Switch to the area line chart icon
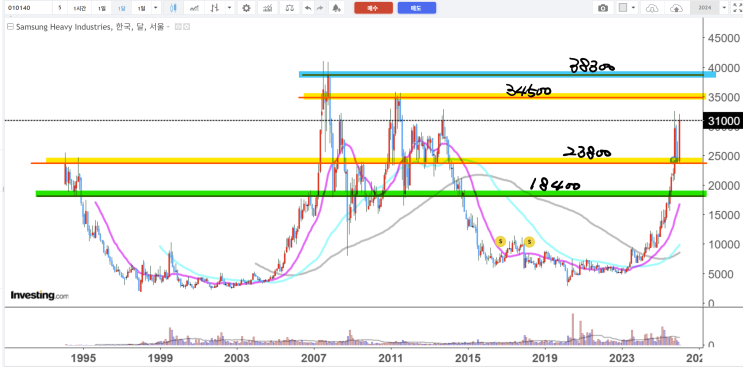The image size is (743, 367). point(194,8)
